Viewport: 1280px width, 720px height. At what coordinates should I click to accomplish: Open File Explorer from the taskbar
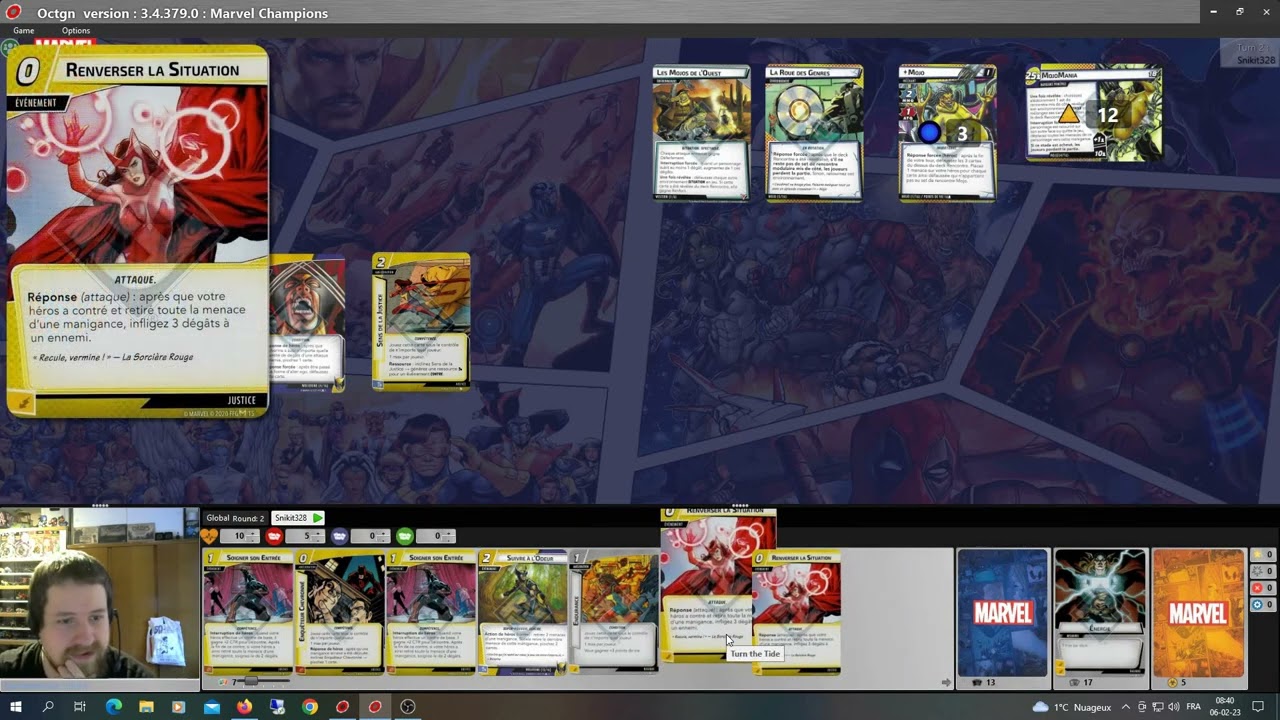pyautogui.click(x=146, y=707)
